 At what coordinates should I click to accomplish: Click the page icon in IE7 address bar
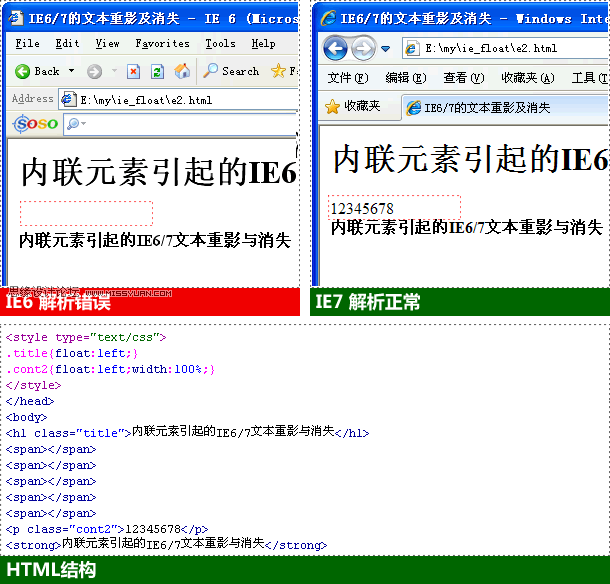click(x=412, y=49)
